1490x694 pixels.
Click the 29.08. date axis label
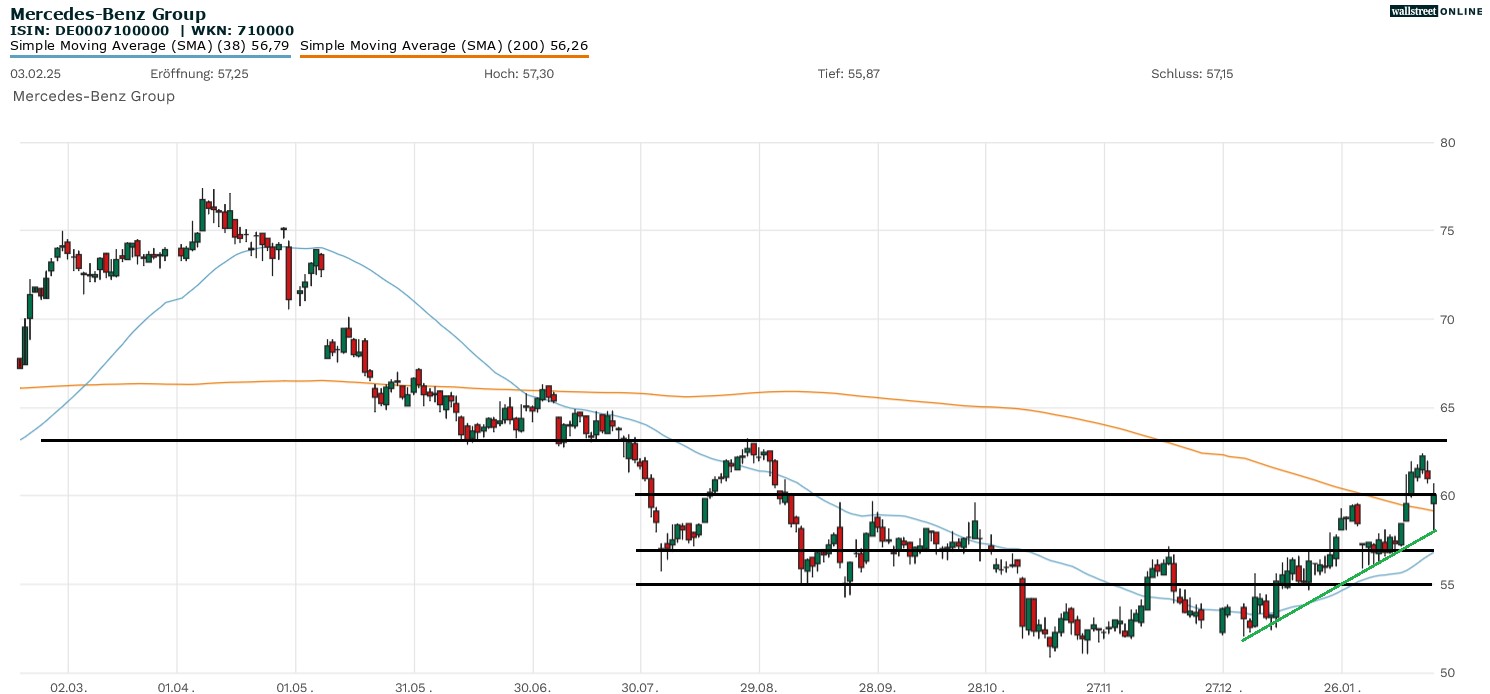[x=758, y=687]
